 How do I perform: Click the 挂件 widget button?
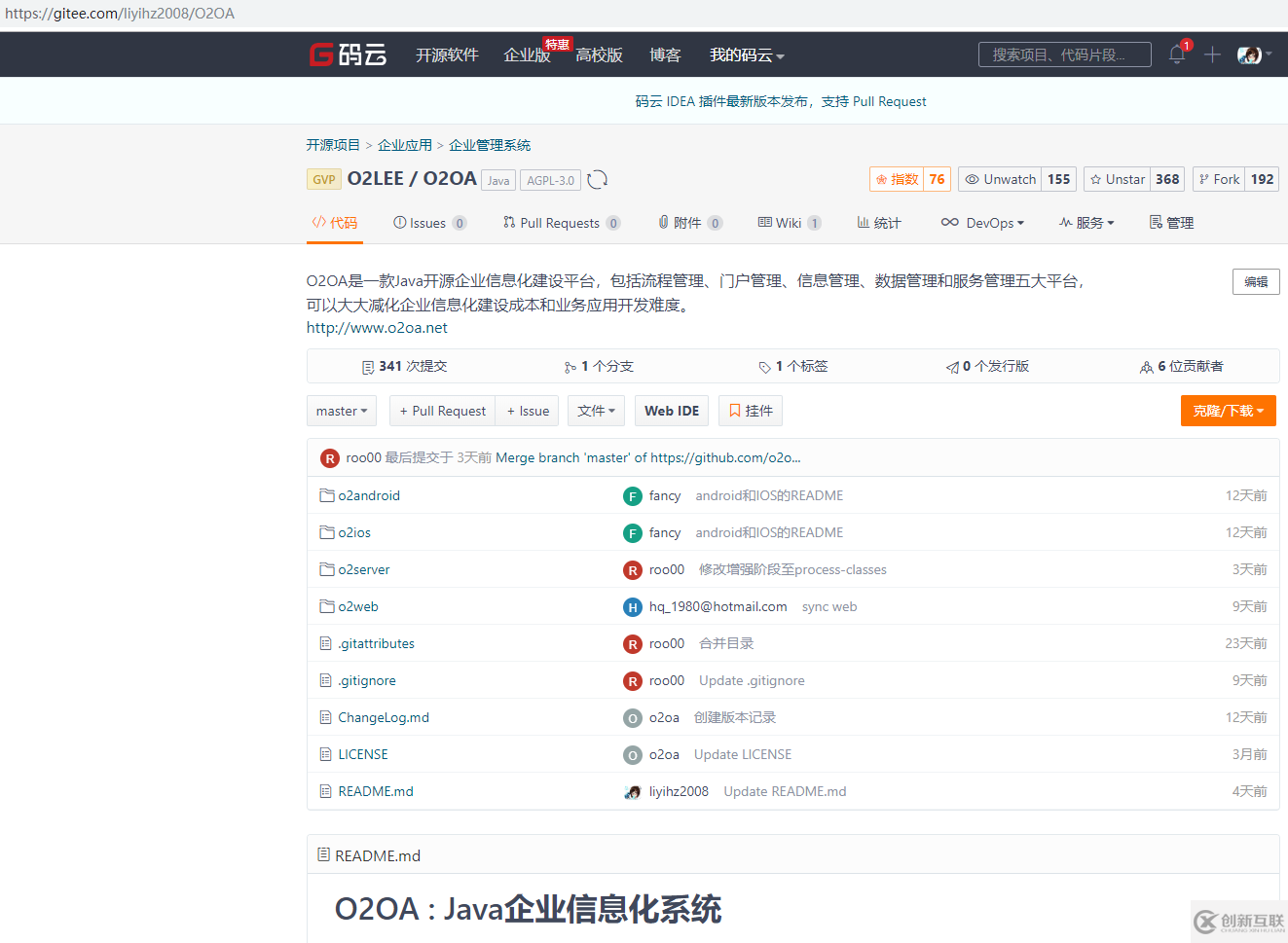pyautogui.click(x=751, y=411)
